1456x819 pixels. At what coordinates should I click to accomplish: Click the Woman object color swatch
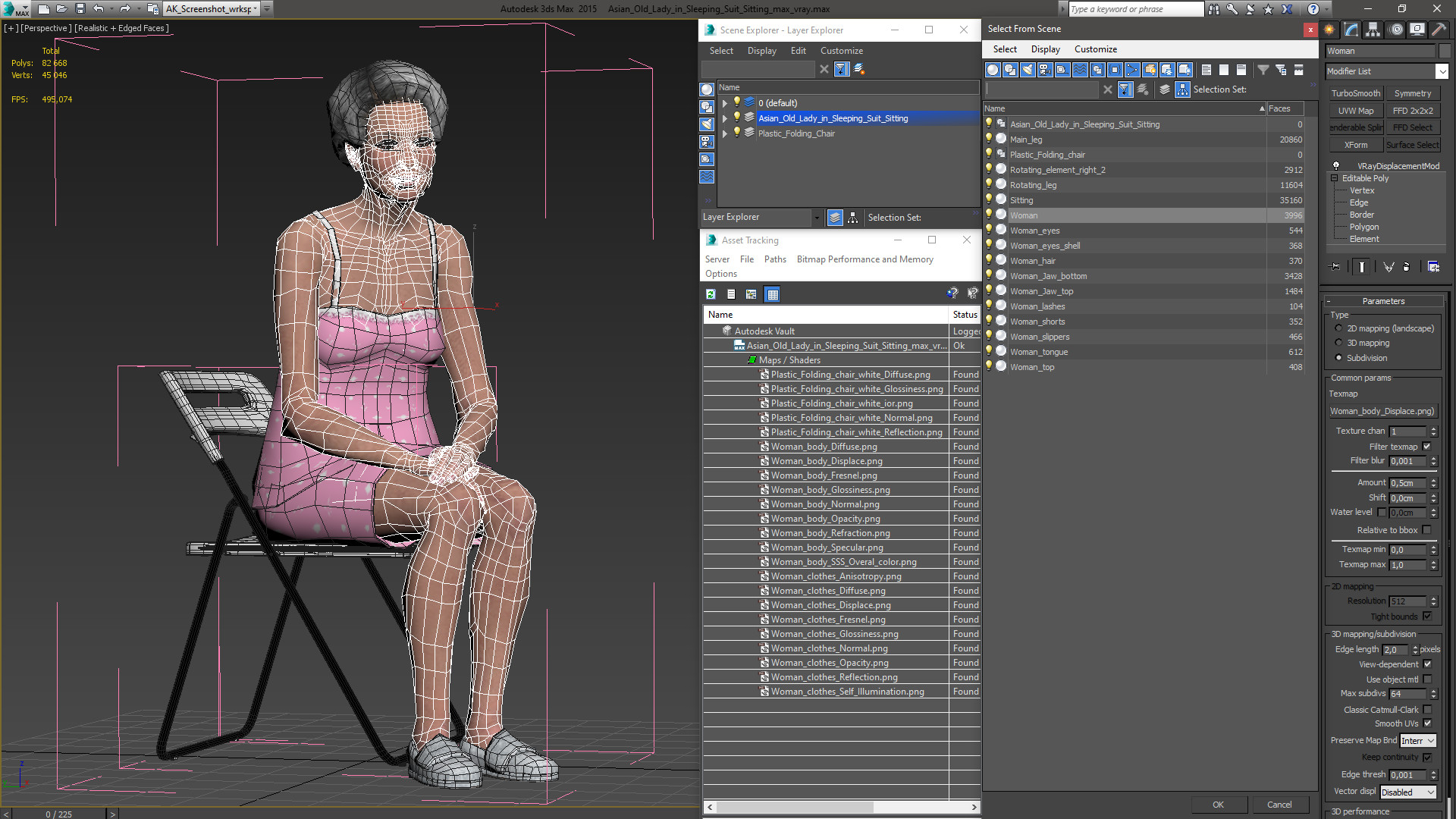tap(1444, 51)
